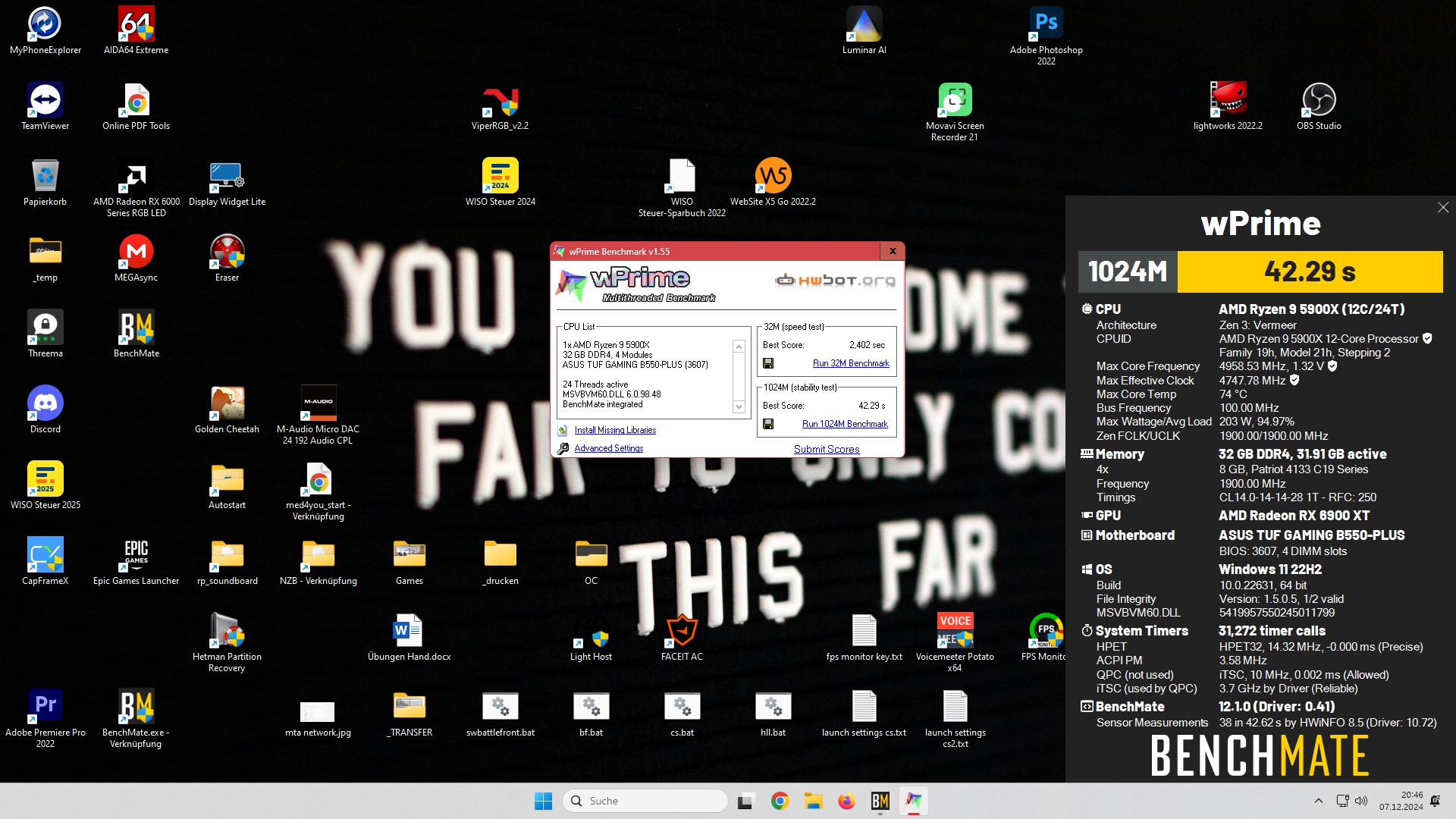Switch to BenchMate in the taskbar

pos(880,801)
